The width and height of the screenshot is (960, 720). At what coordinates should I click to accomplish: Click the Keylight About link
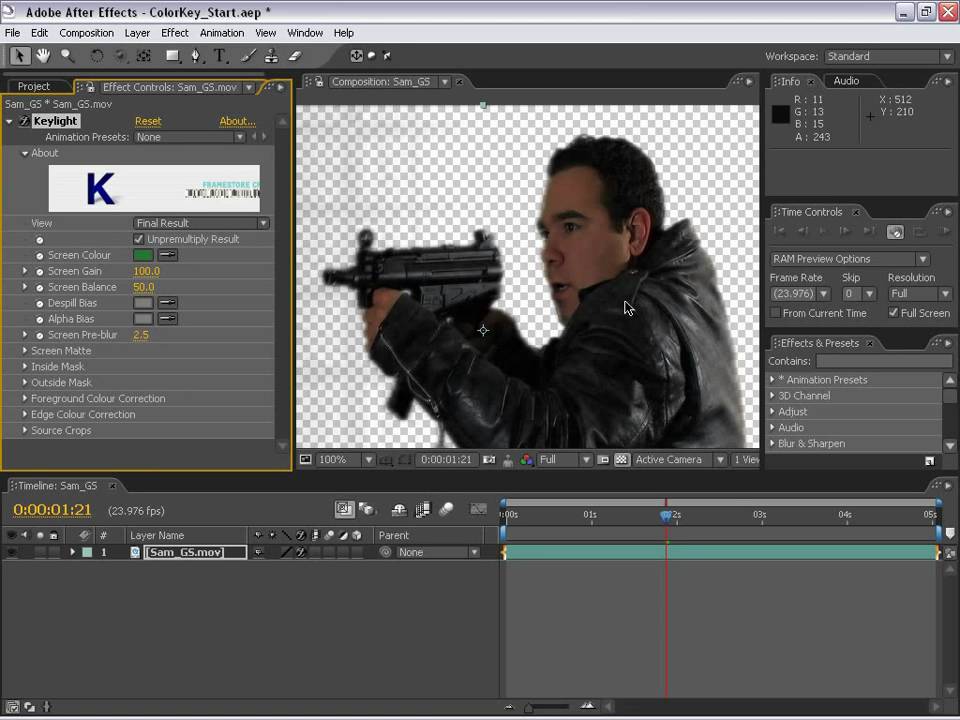238,121
